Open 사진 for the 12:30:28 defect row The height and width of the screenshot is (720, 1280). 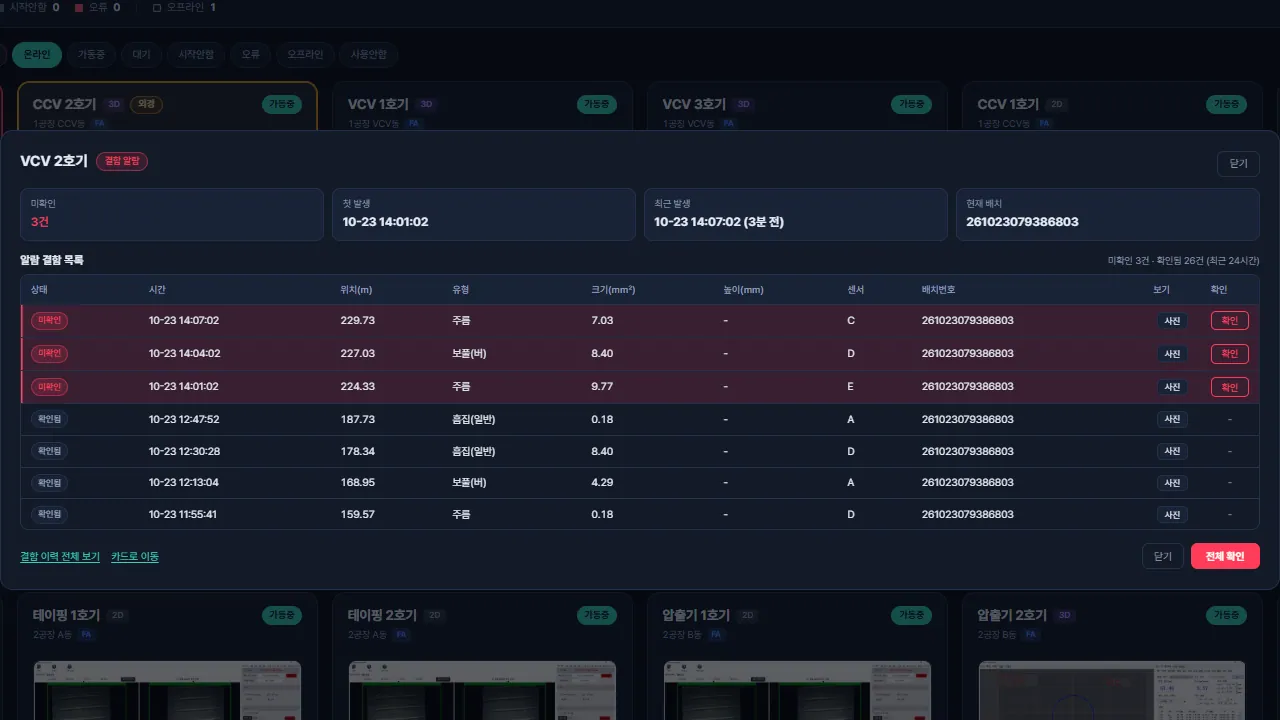(1172, 452)
